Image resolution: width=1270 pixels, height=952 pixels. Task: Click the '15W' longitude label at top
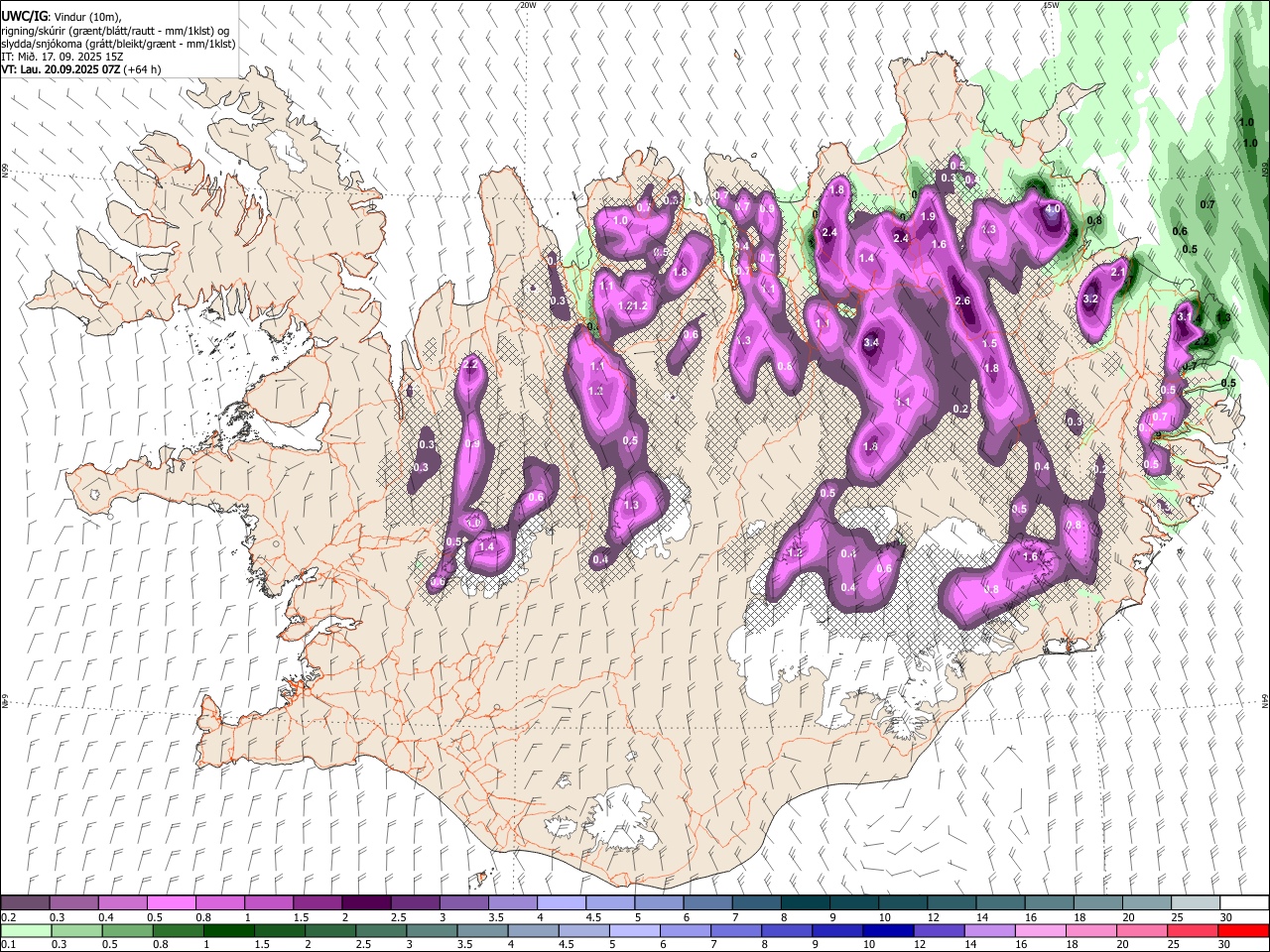1051,5
